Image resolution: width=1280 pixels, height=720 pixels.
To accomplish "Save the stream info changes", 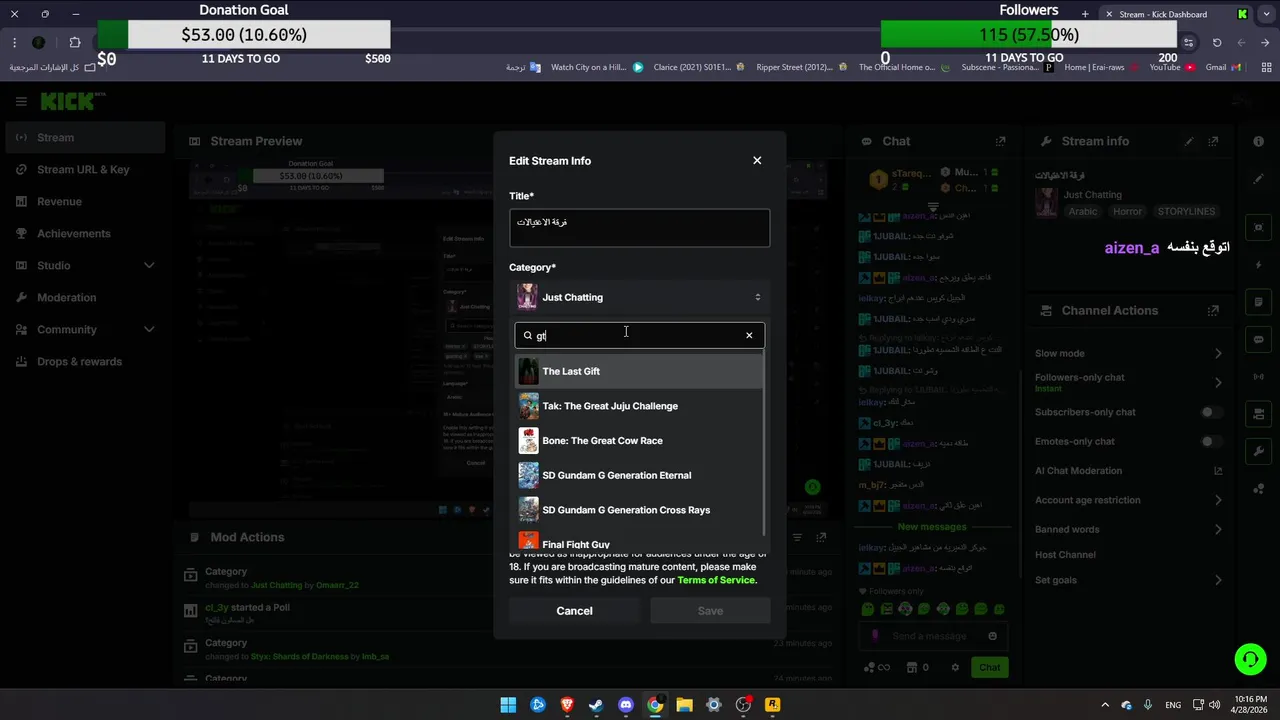I will click(710, 611).
